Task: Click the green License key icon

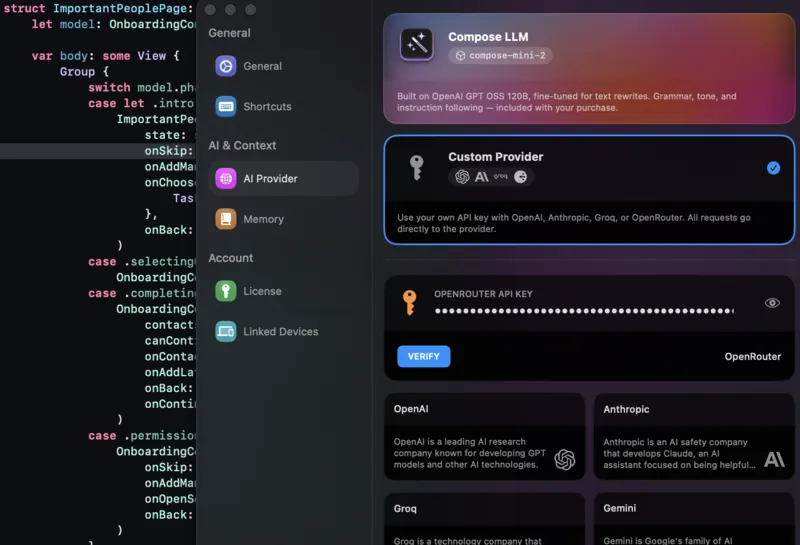Action: (226, 291)
